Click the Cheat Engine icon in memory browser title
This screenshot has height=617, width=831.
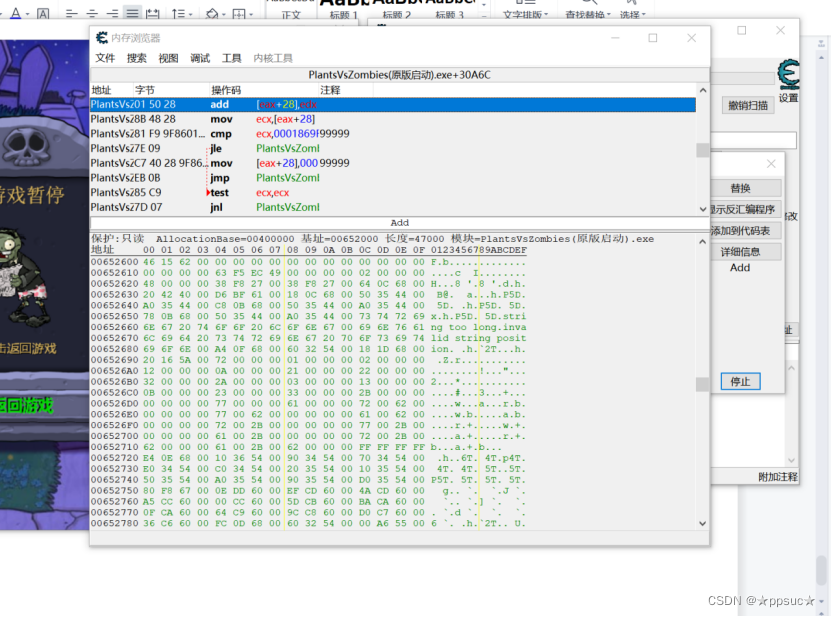pyautogui.click(x=102, y=38)
